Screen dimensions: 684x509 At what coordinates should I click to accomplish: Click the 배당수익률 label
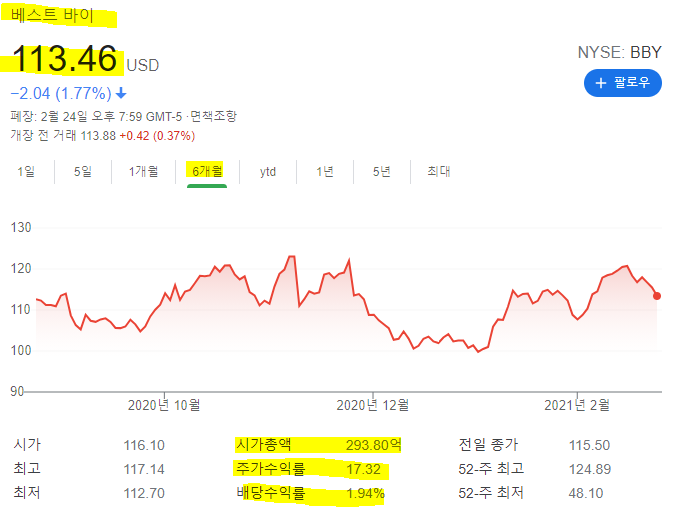click(x=270, y=493)
